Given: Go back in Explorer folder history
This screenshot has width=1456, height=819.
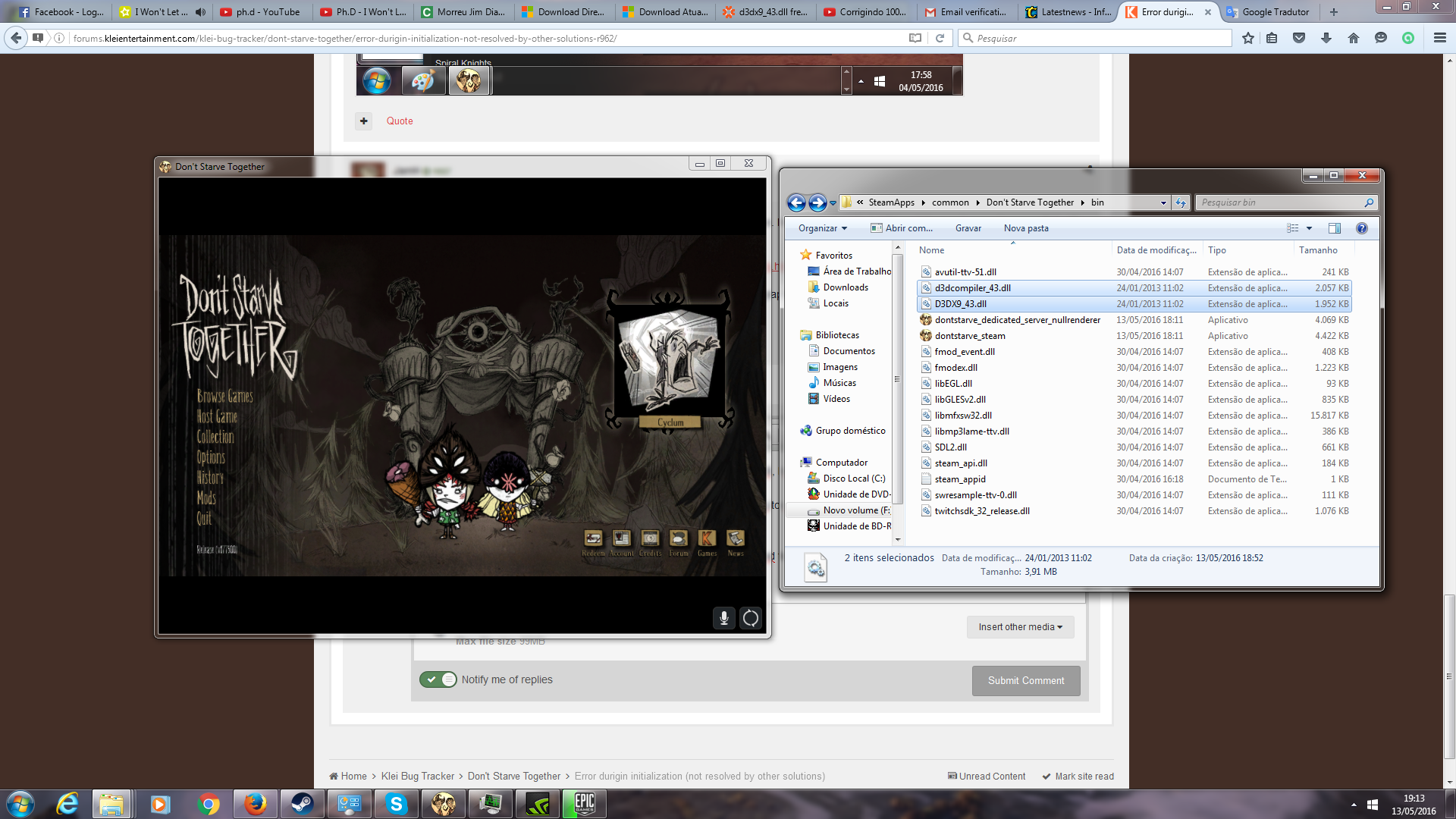Looking at the screenshot, I should pos(796,202).
